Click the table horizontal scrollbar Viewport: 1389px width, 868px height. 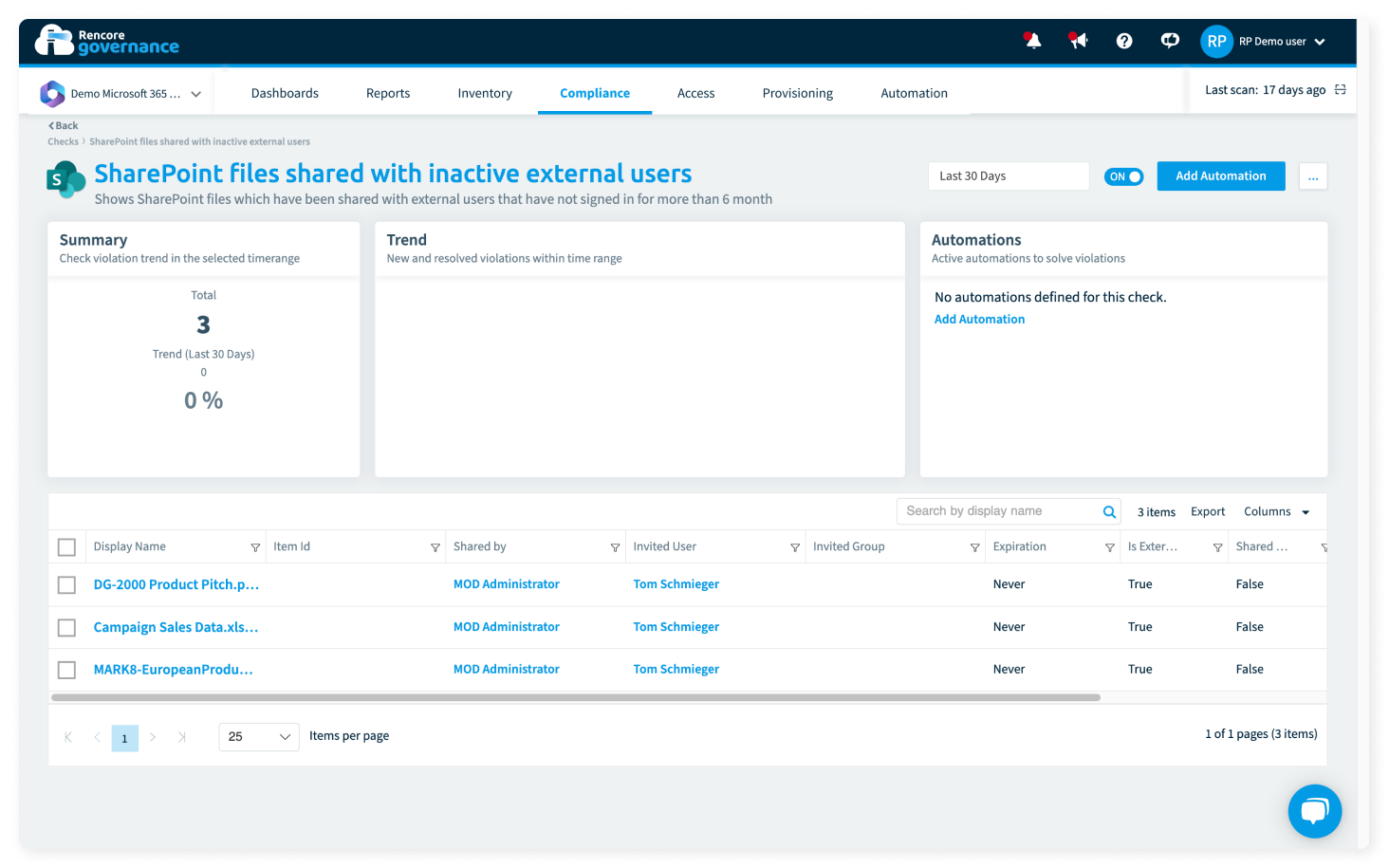pyautogui.click(x=576, y=698)
